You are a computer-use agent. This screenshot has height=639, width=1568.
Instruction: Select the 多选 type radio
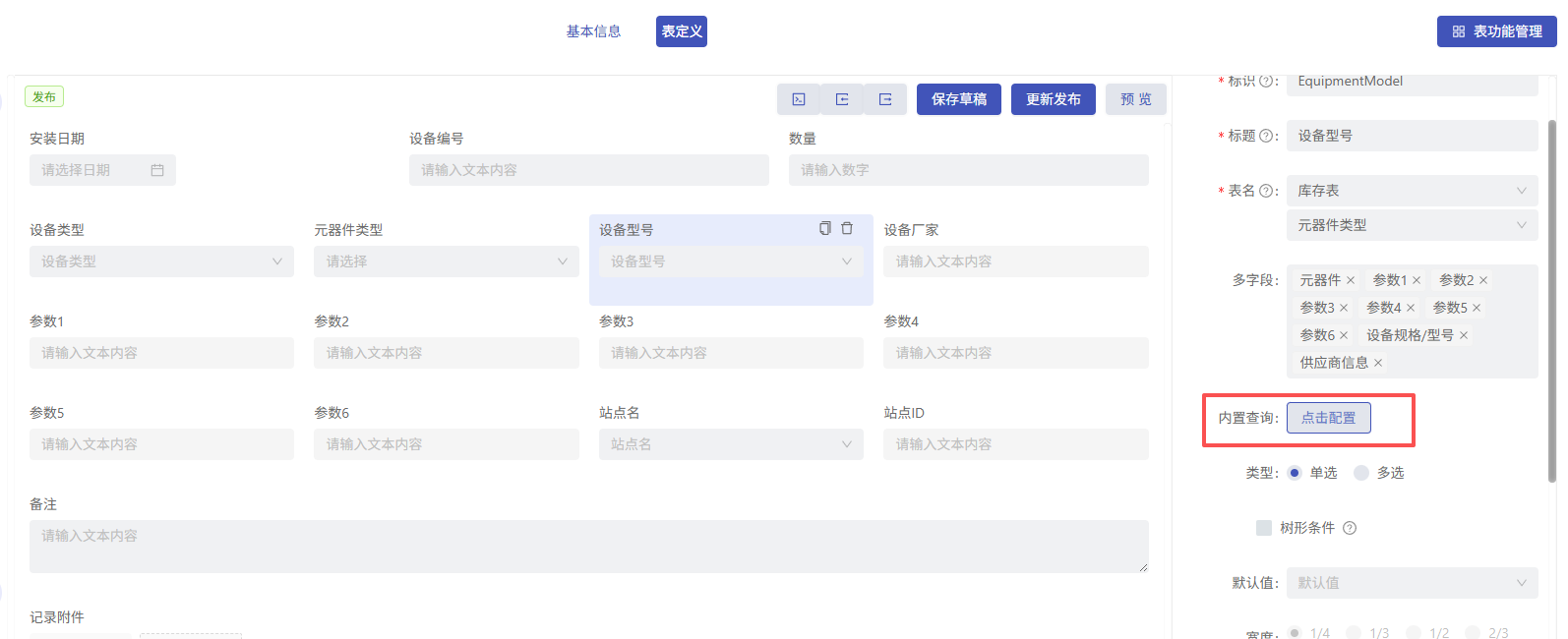coord(1361,473)
